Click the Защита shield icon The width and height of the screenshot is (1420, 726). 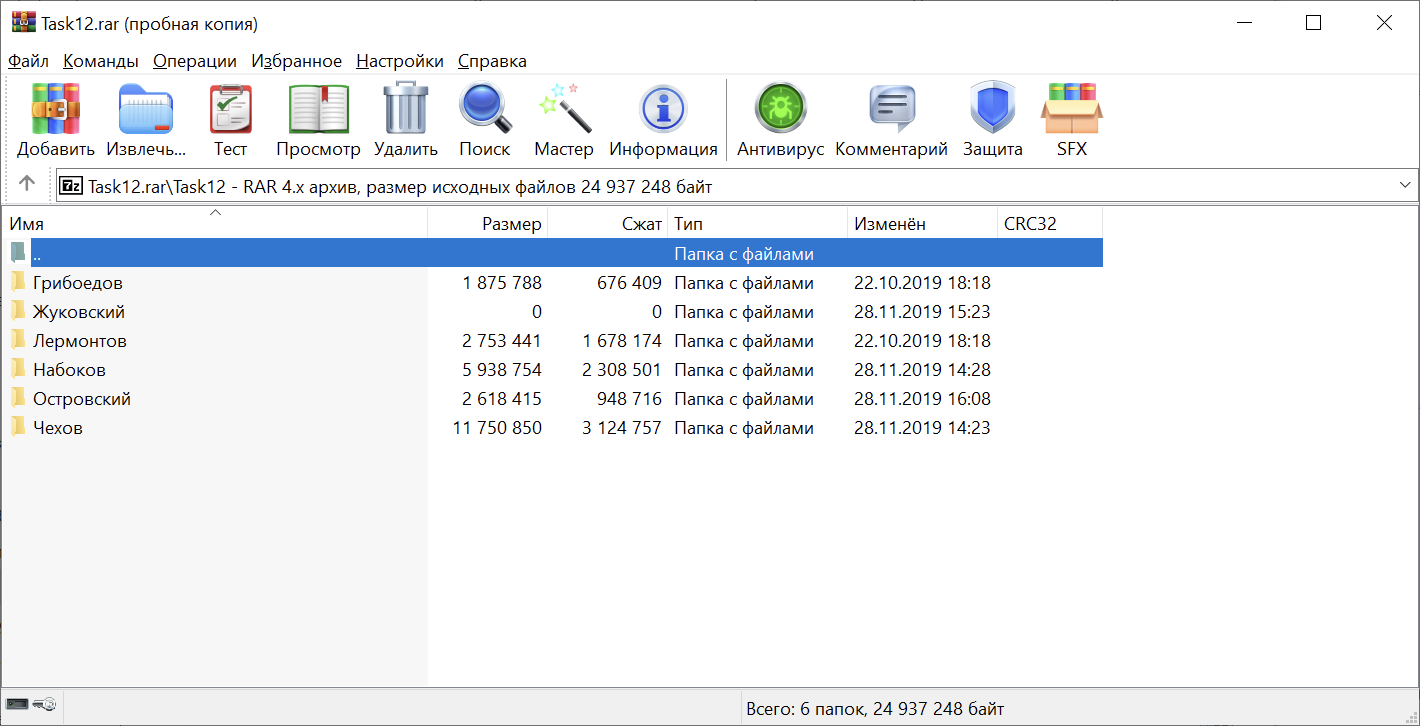993,120
